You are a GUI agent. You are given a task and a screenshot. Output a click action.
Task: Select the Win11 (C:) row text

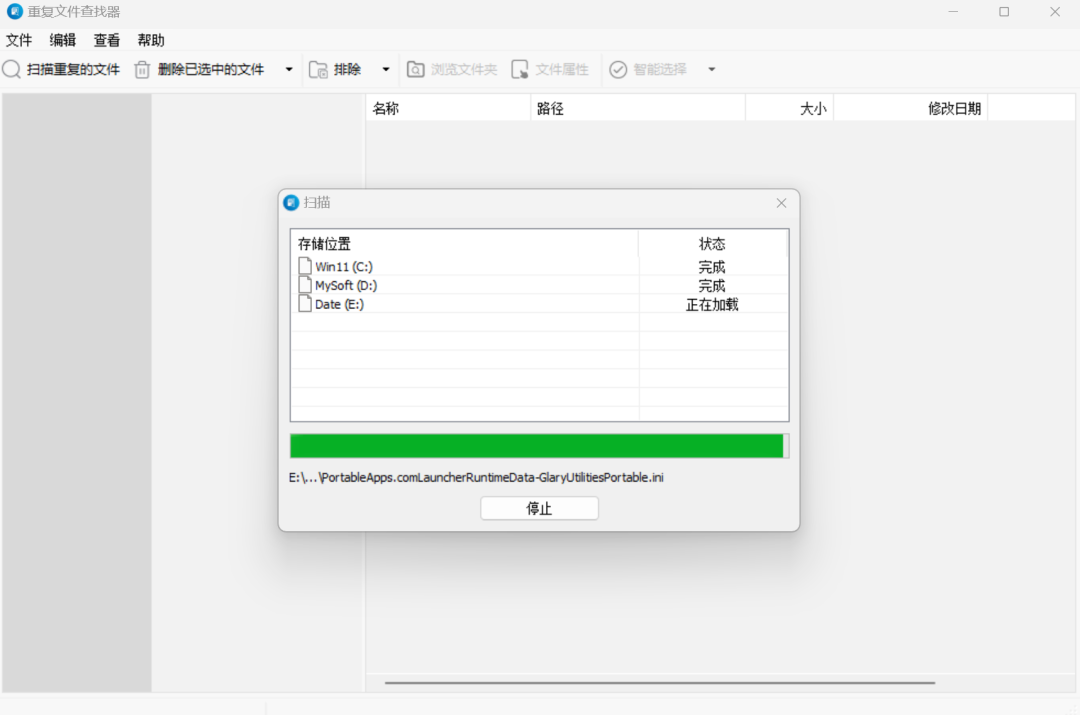coord(344,267)
